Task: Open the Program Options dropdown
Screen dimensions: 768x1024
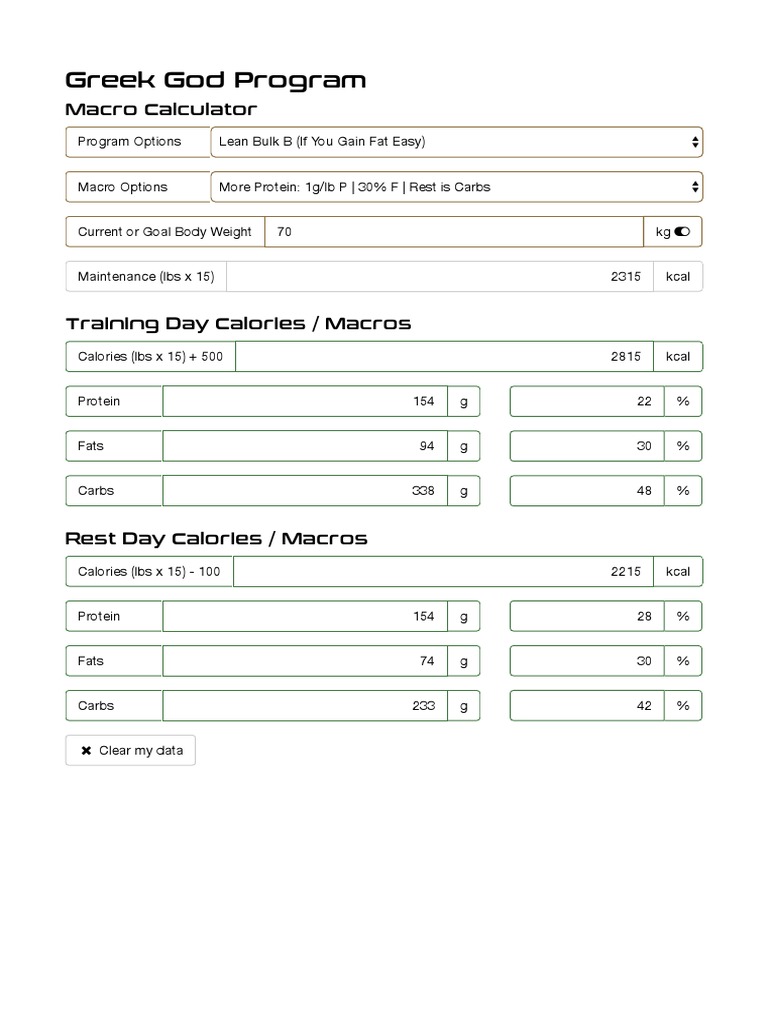Action: pyautogui.click(x=456, y=142)
